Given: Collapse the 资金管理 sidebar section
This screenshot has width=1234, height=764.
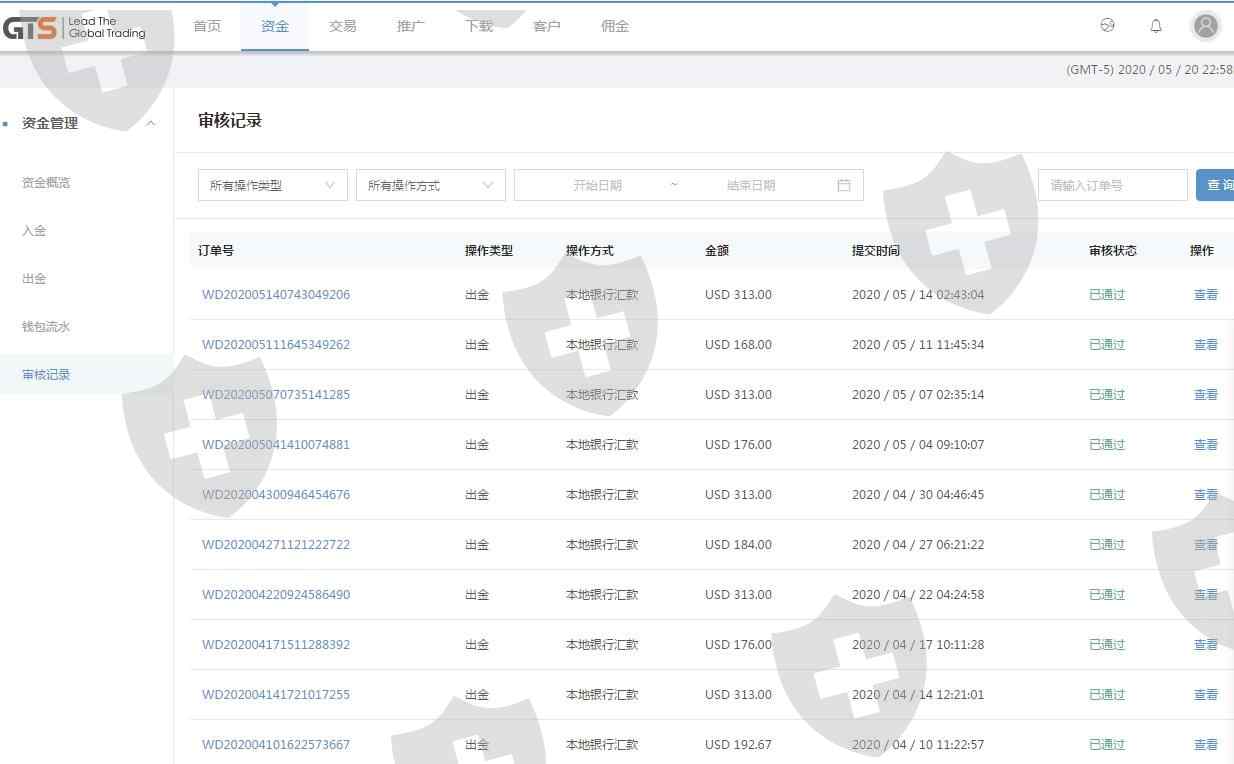Looking at the screenshot, I should pyautogui.click(x=151, y=123).
